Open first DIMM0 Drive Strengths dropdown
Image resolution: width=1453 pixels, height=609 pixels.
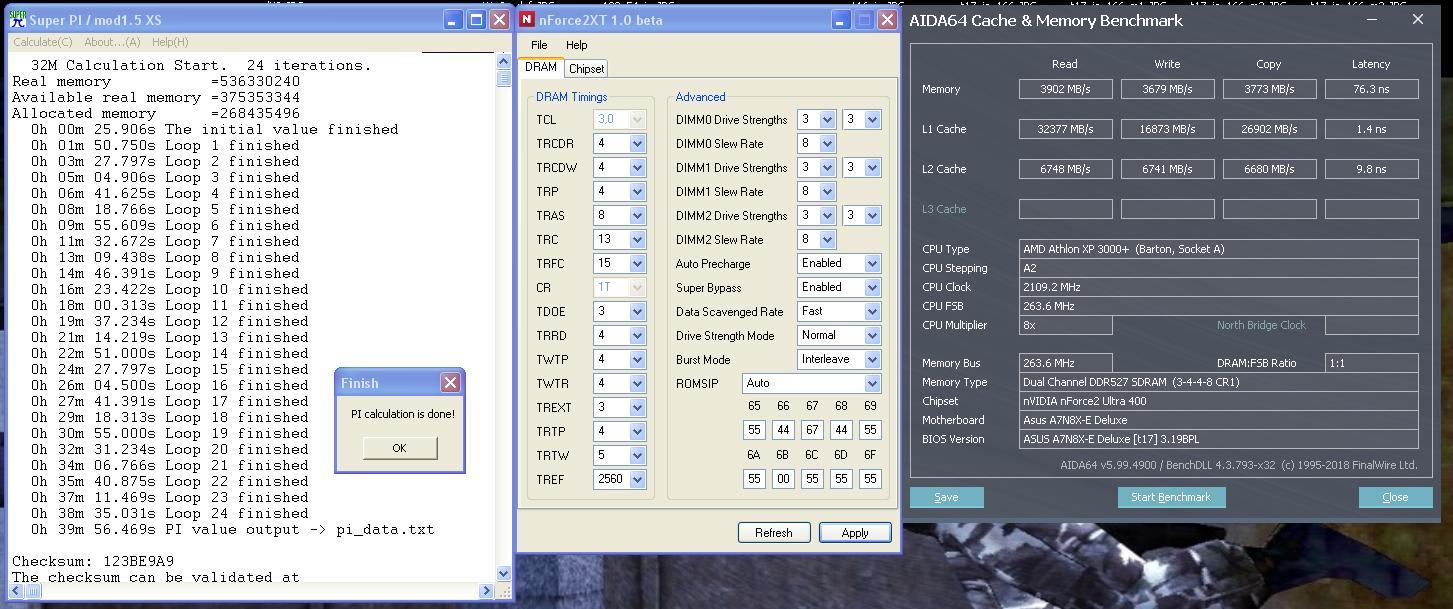click(x=827, y=119)
